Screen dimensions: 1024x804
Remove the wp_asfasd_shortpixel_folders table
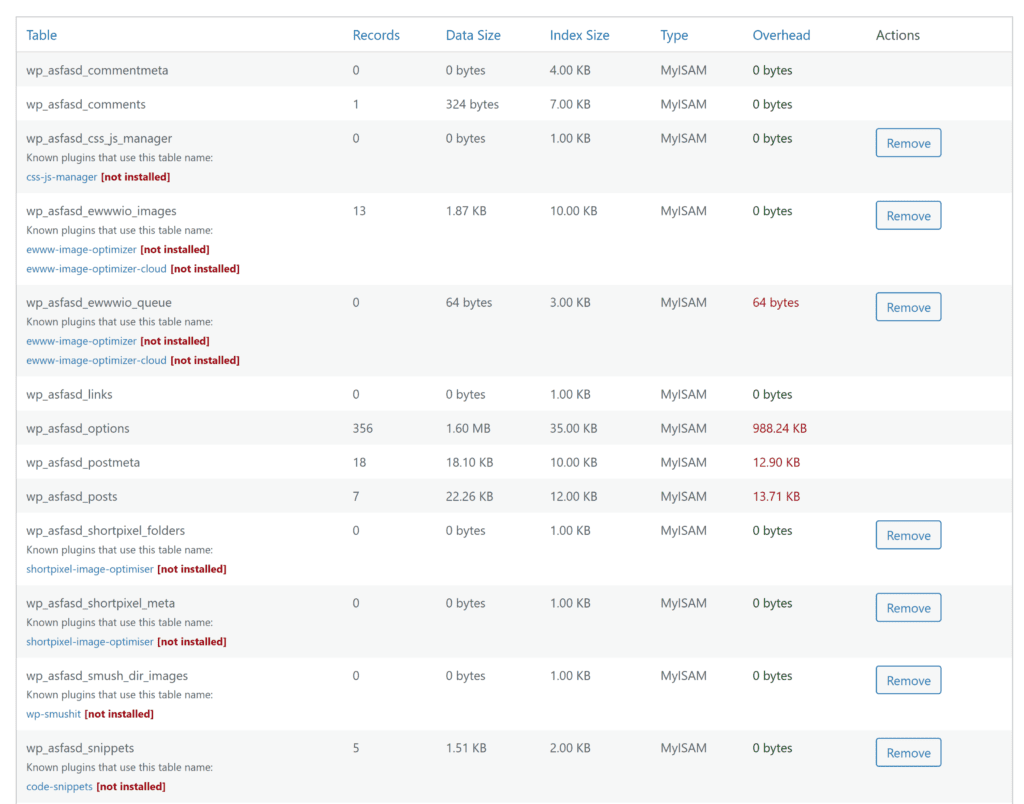(908, 535)
